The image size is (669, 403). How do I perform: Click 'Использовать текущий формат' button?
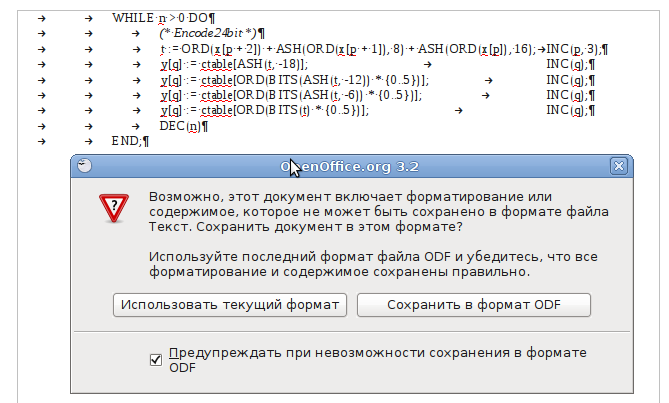tap(230, 304)
